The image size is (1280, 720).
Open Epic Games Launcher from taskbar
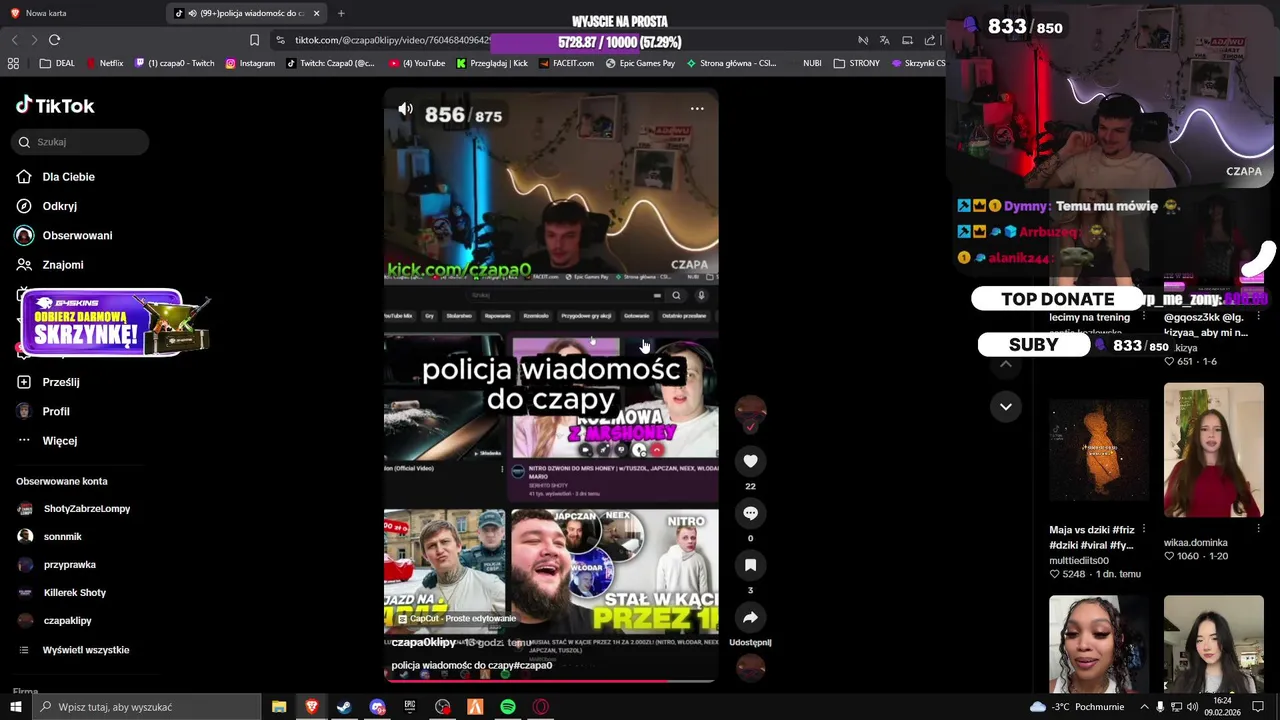click(x=410, y=707)
